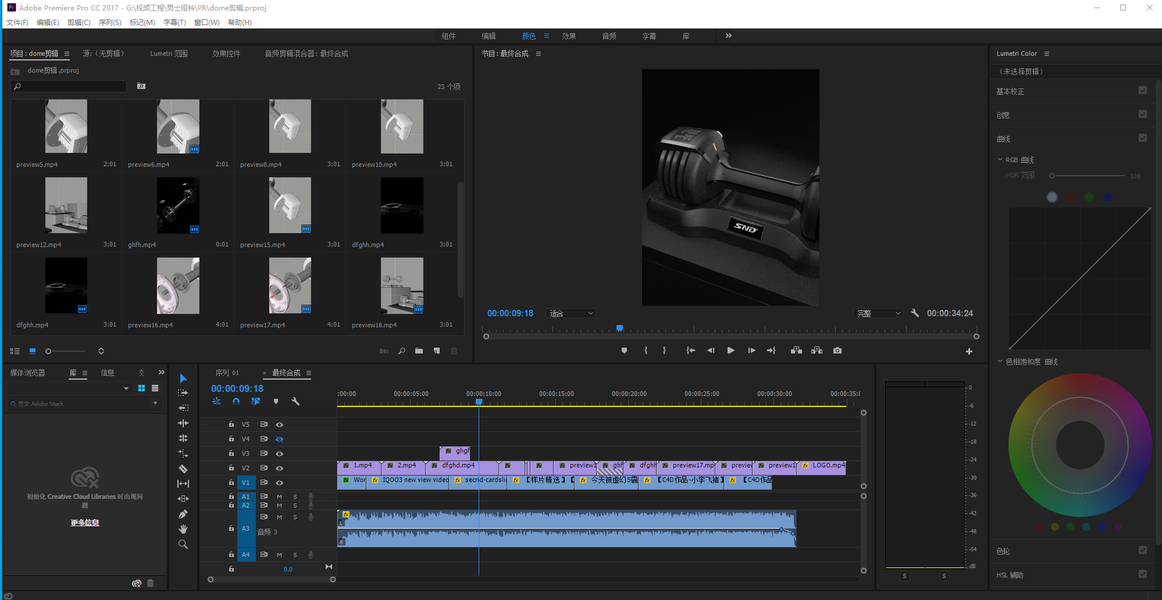Mark In point in Program monitor
Viewport: 1162px width, 600px height.
click(x=646, y=350)
